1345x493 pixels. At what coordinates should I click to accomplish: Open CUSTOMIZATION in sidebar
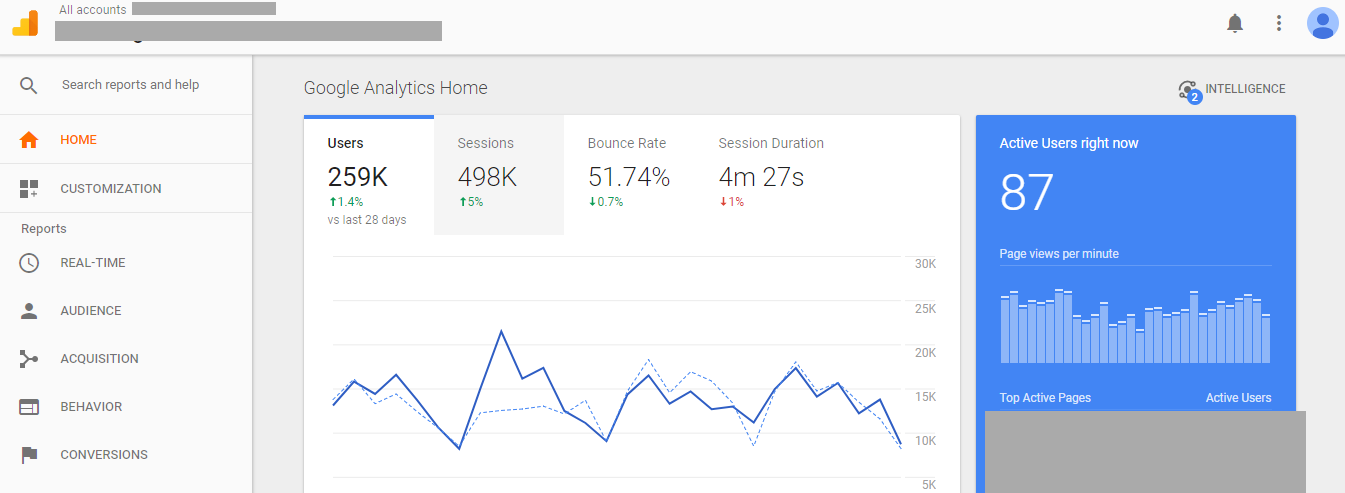[126, 189]
